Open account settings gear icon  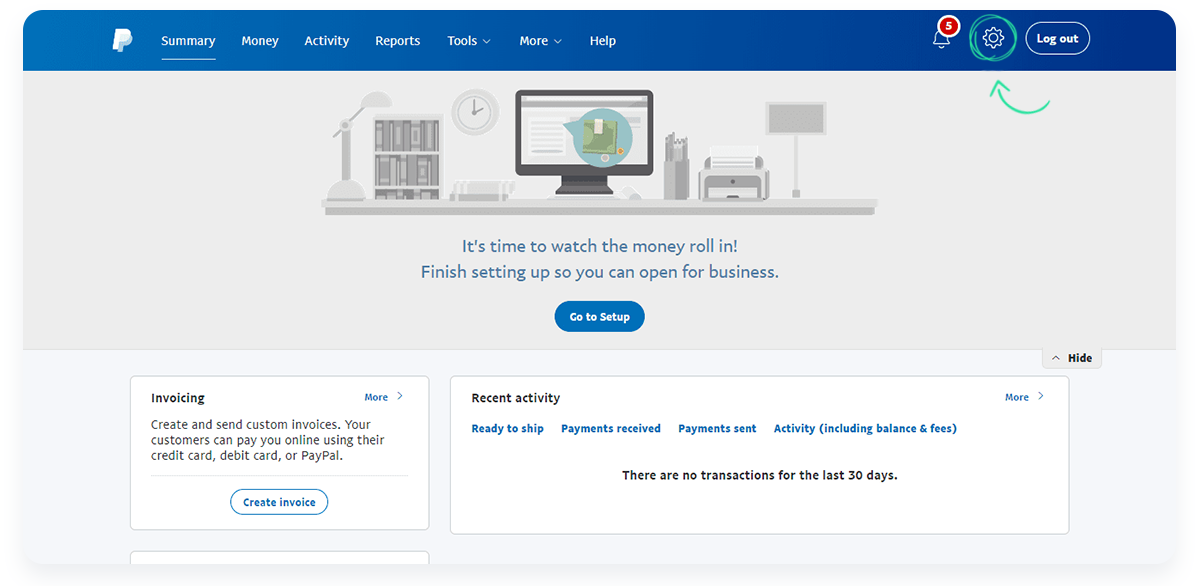(993, 39)
